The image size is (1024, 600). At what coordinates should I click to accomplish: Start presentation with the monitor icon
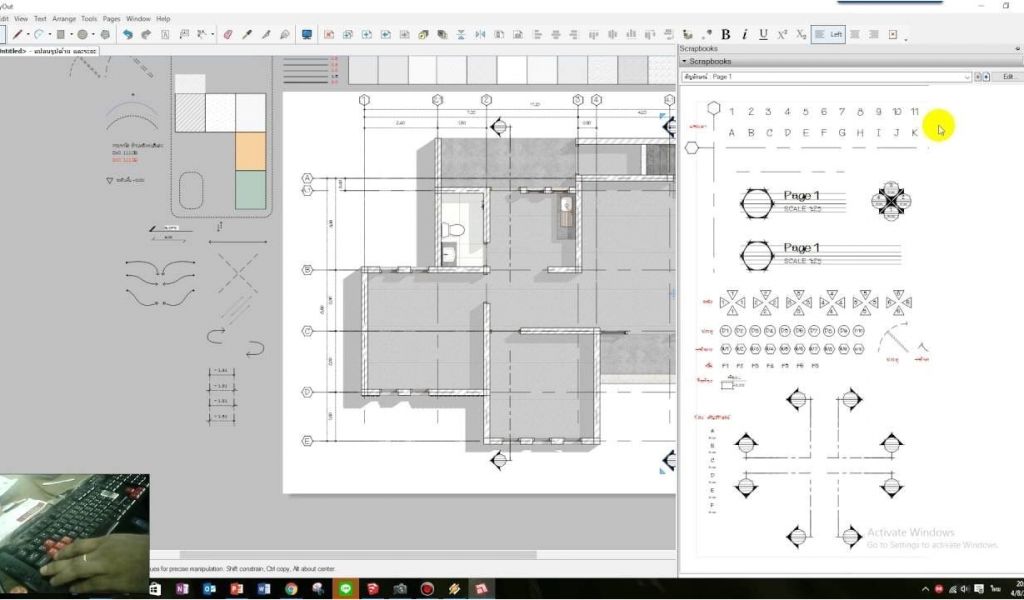(306, 34)
